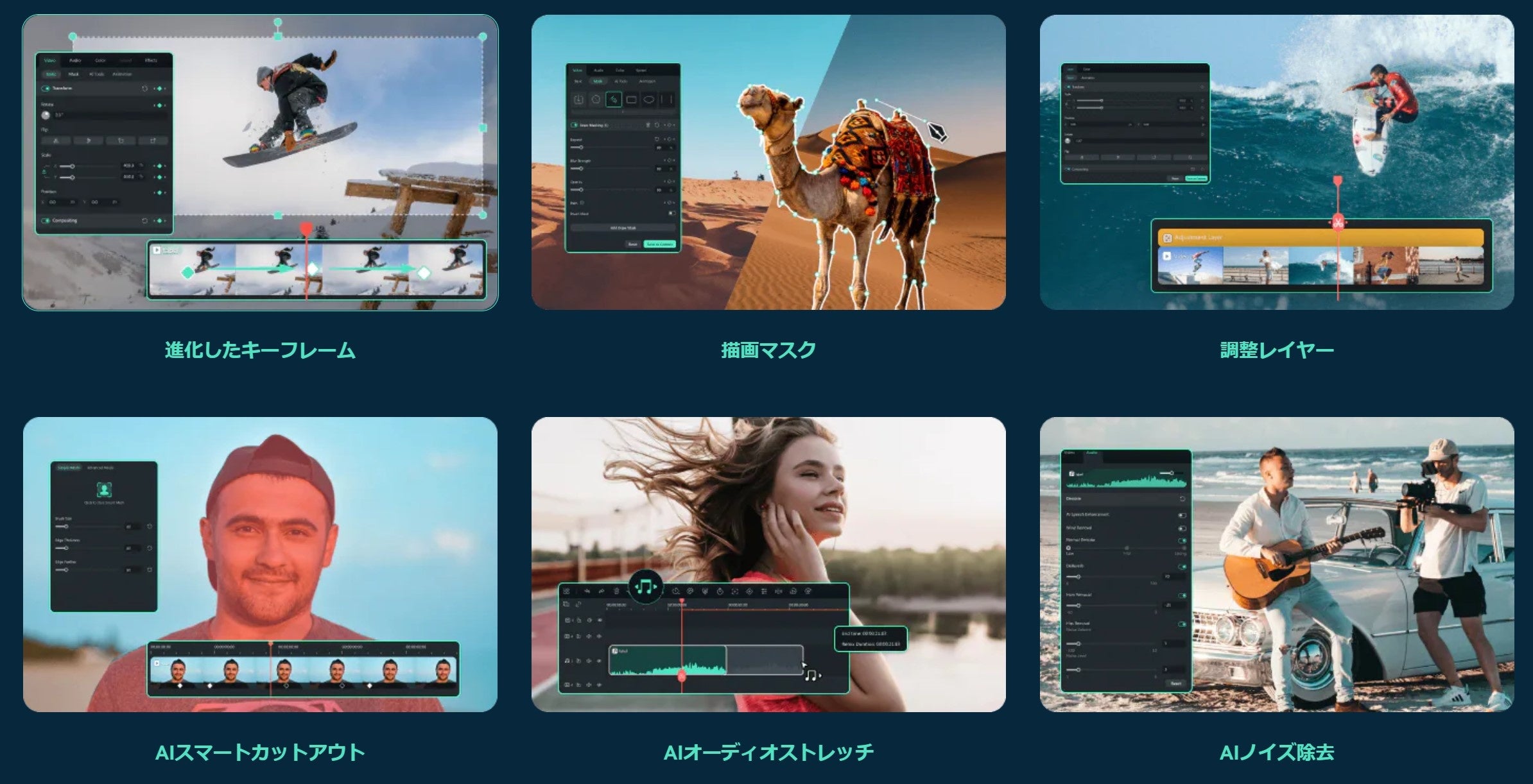1533x784 pixels.
Task: Adjust the Blur Strength slider handle
Action: point(580,169)
